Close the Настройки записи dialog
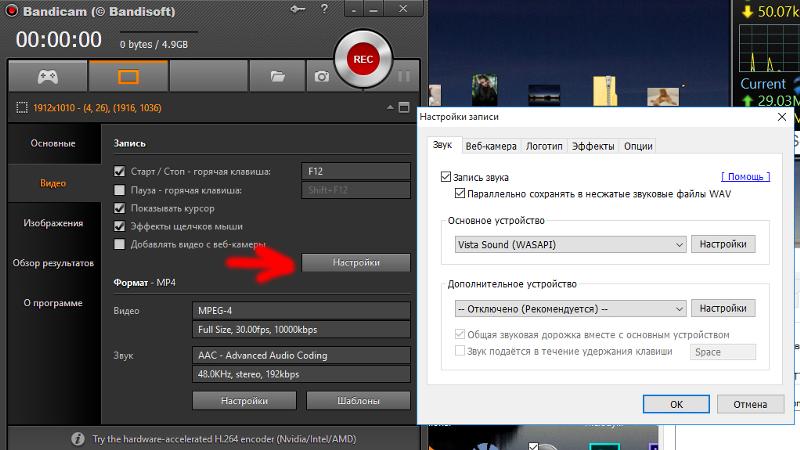This screenshot has width=800, height=450. point(782,117)
